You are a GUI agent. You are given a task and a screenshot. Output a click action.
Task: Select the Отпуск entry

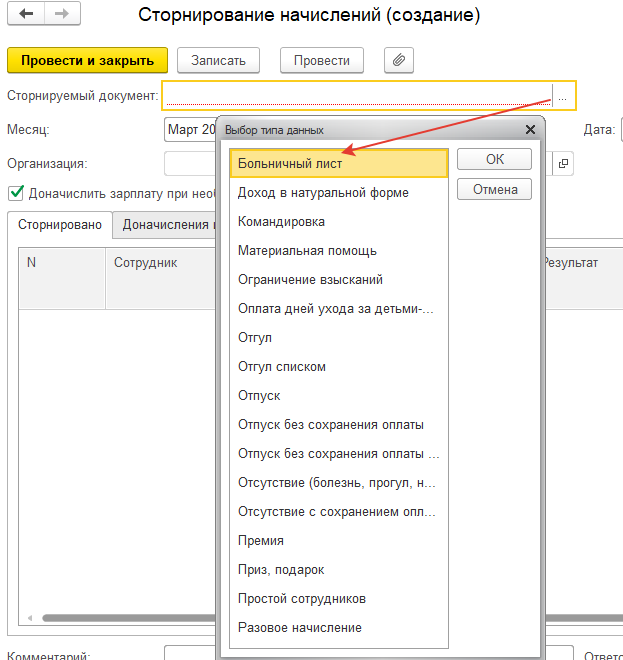tap(339, 396)
